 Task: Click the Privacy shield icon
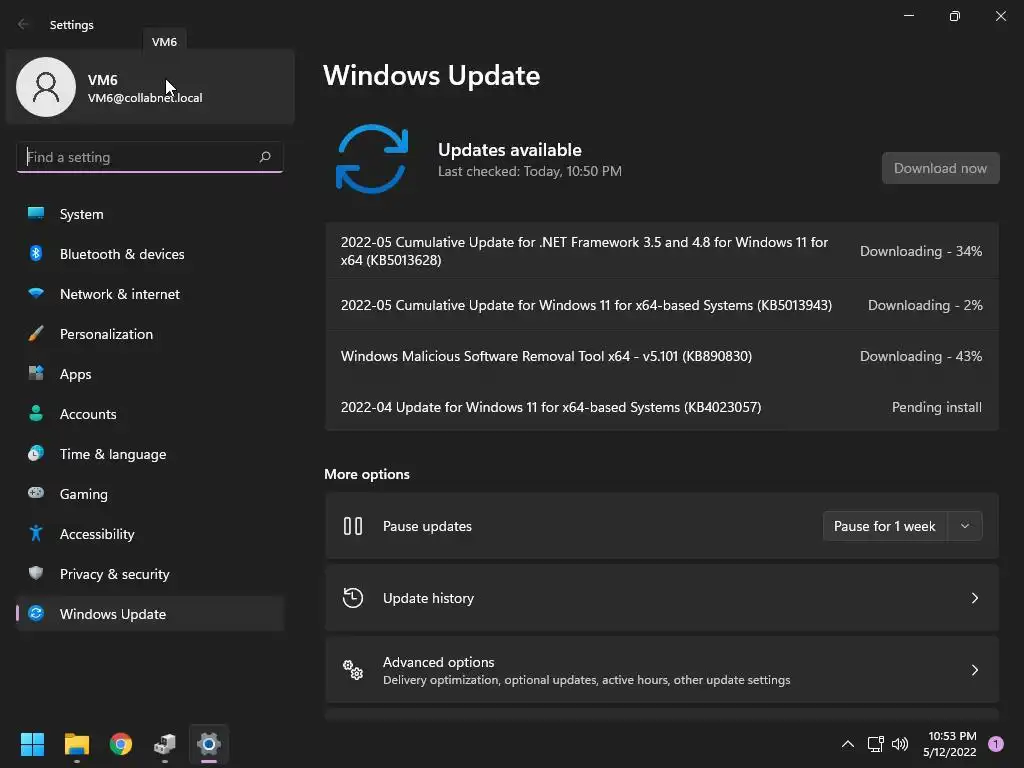tap(36, 573)
